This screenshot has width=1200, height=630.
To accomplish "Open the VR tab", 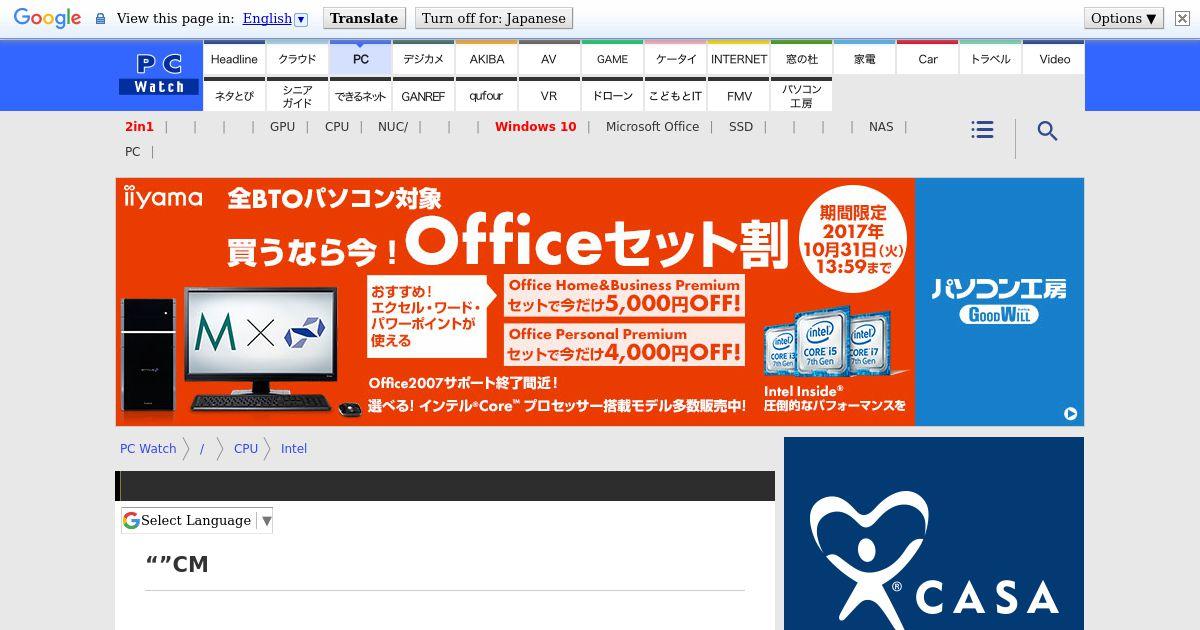I will point(549,95).
